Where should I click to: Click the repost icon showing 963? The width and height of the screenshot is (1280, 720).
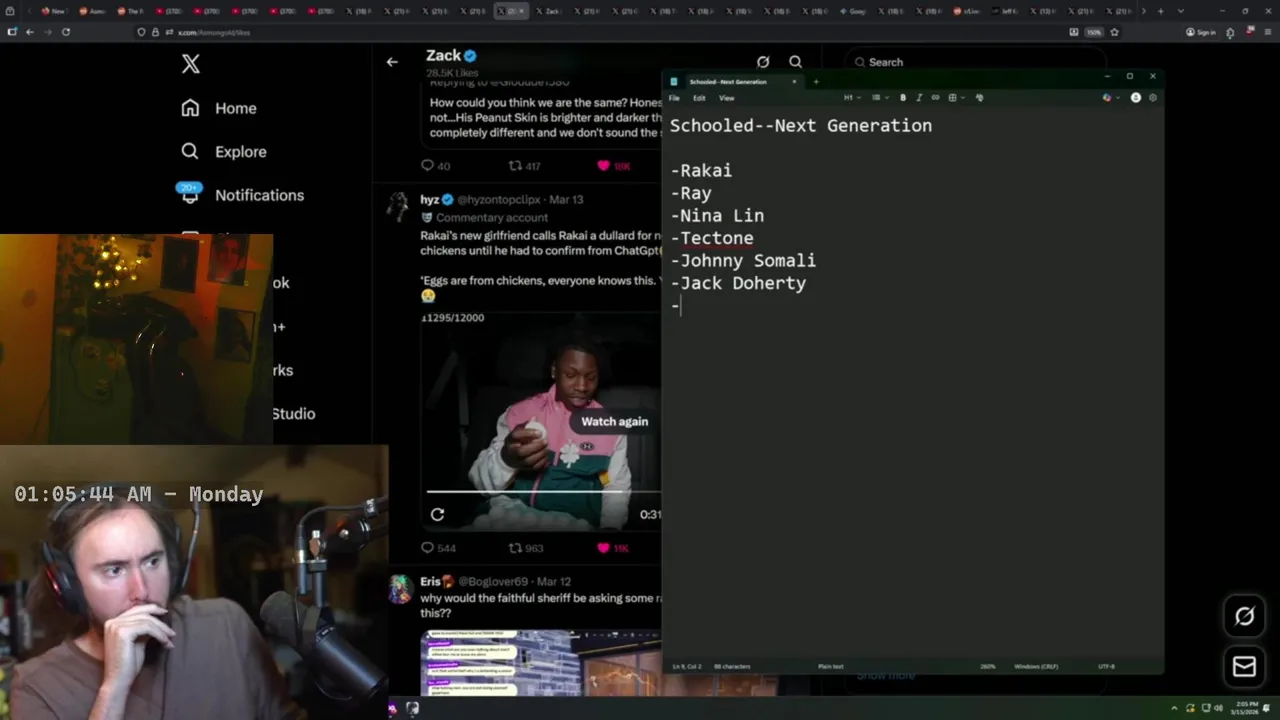(x=515, y=548)
